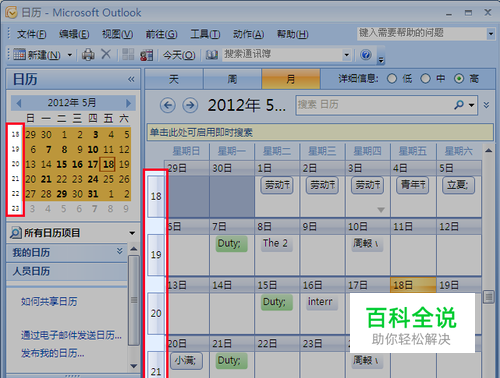Click the enable instant search bar
The height and width of the screenshot is (378, 500).
320,132
